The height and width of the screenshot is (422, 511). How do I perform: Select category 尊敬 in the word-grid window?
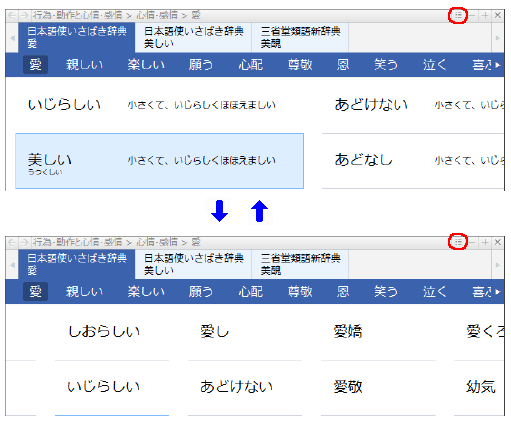pos(300,292)
